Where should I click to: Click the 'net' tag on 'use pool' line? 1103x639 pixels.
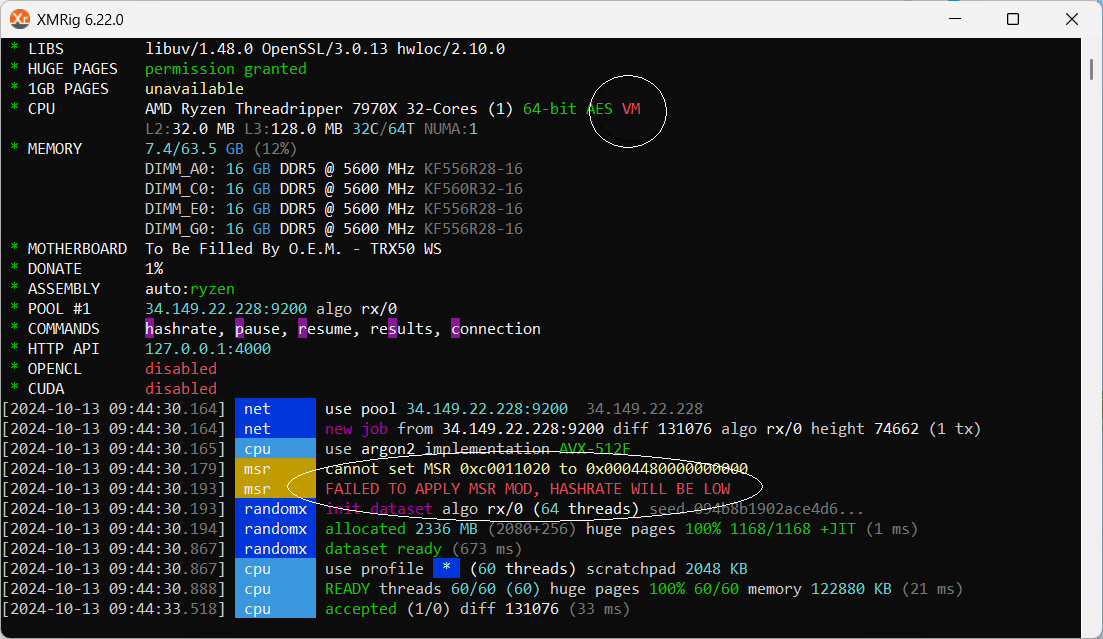[x=275, y=409]
